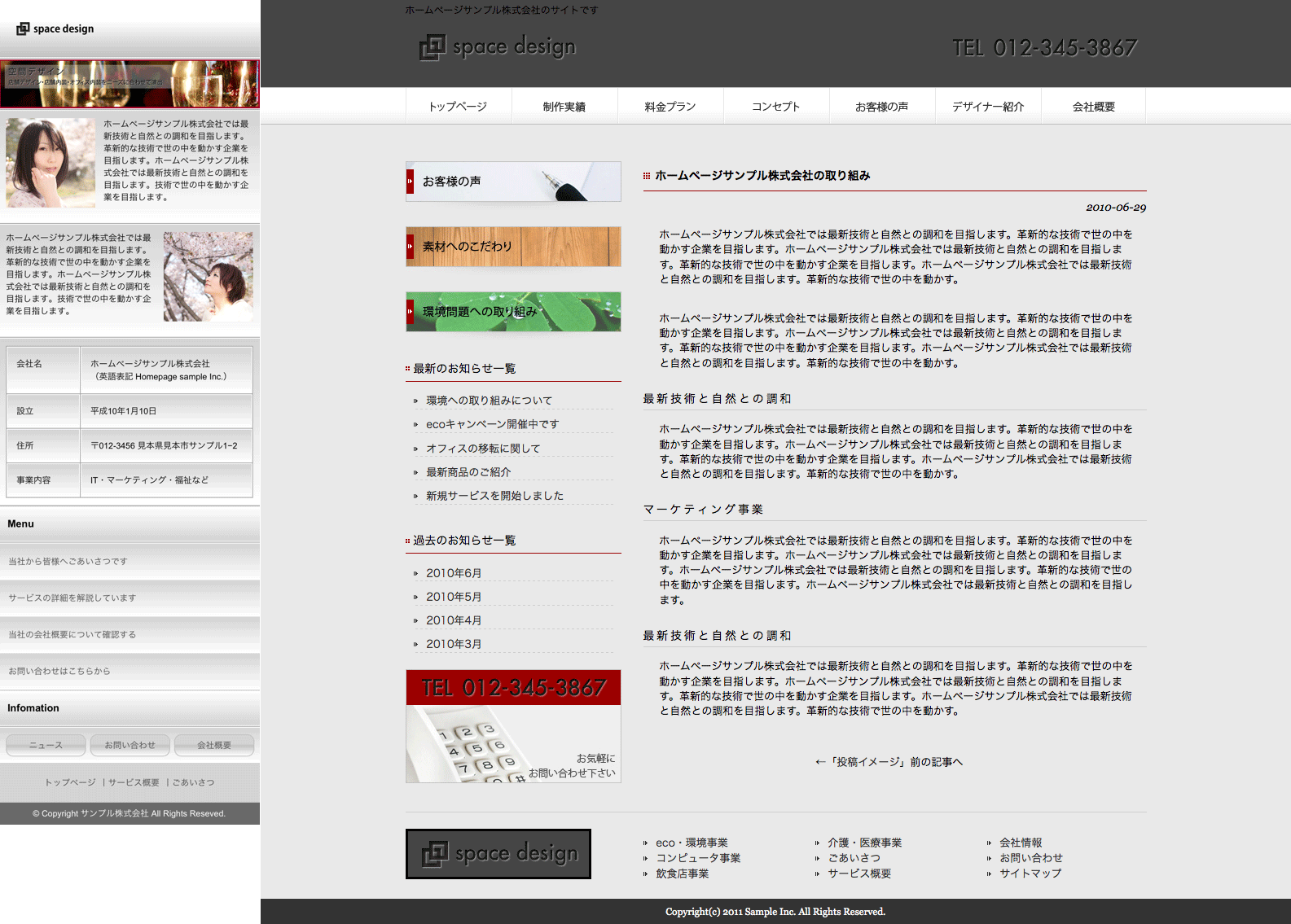Open the 素材へのこだわり wood banner
Screen dimensions: 1291x924
[513, 247]
